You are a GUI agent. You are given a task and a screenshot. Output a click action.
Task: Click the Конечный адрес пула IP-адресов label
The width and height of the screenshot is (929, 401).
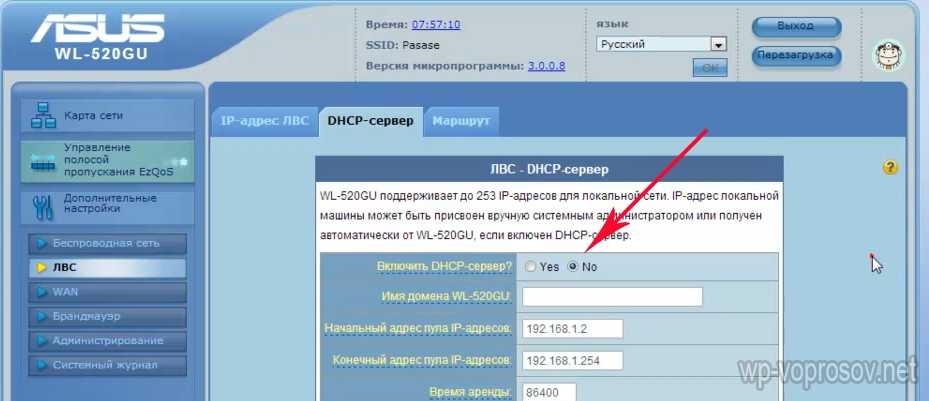pos(422,360)
